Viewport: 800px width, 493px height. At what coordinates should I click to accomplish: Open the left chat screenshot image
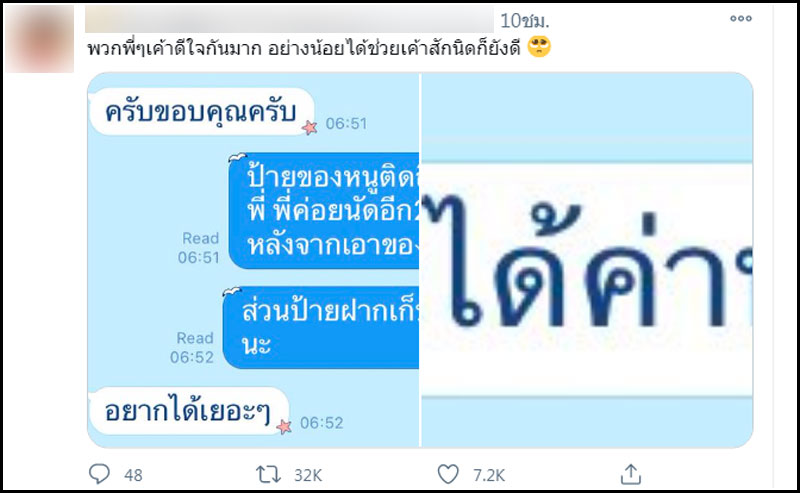(253, 260)
